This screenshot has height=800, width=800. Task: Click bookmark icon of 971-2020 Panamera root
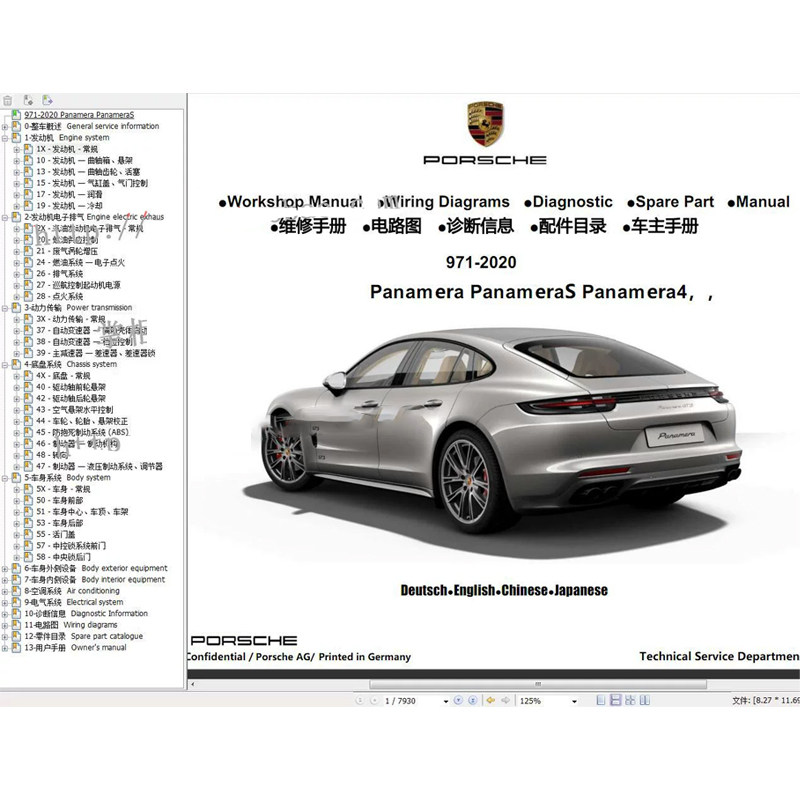click(16, 115)
